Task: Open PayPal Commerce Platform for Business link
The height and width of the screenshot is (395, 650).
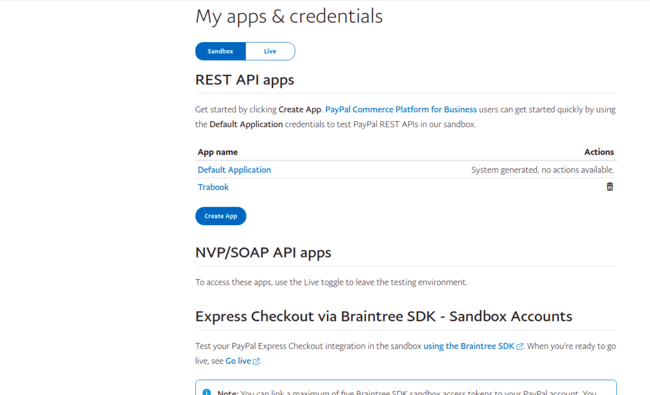Action: [401, 109]
